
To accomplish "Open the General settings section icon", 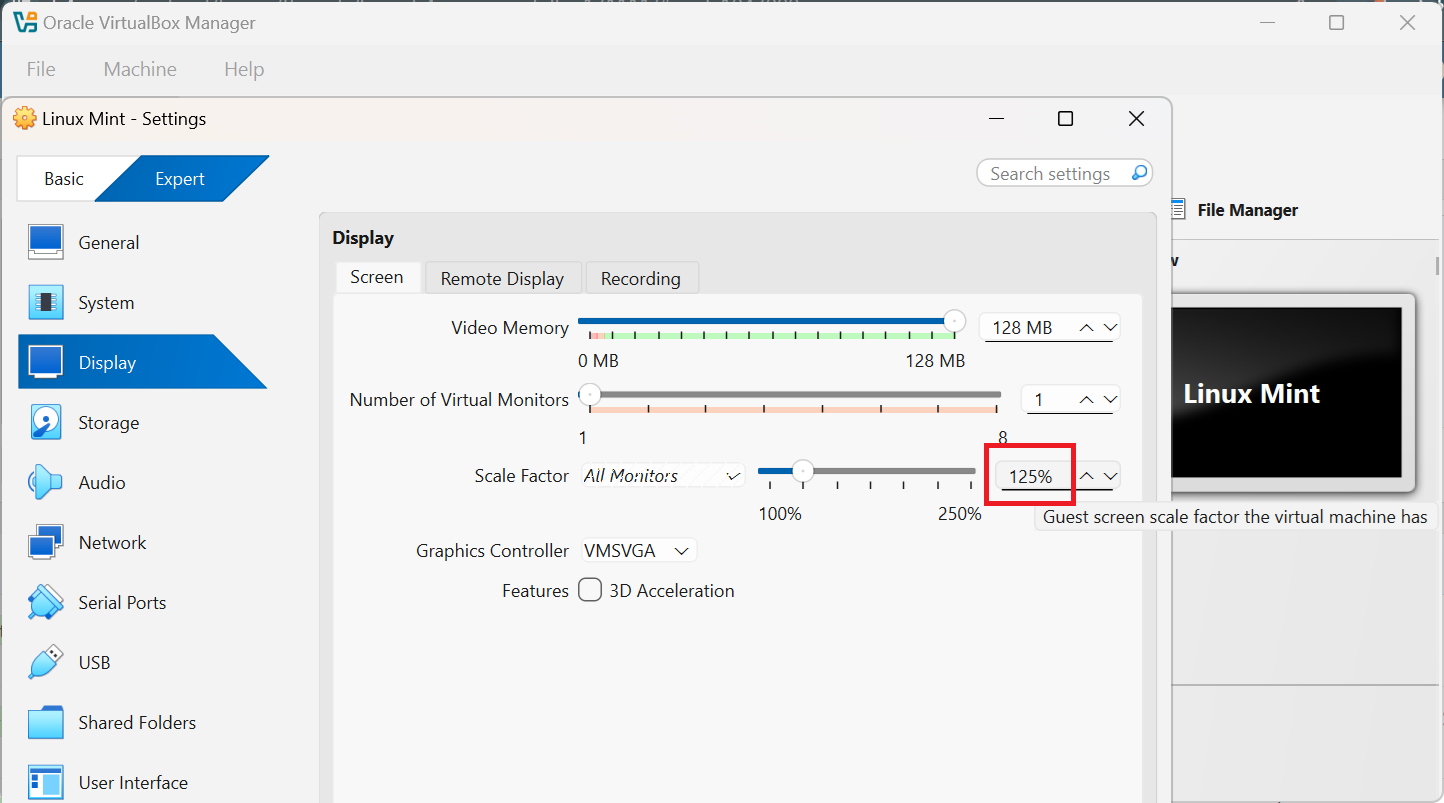I will (x=46, y=242).
